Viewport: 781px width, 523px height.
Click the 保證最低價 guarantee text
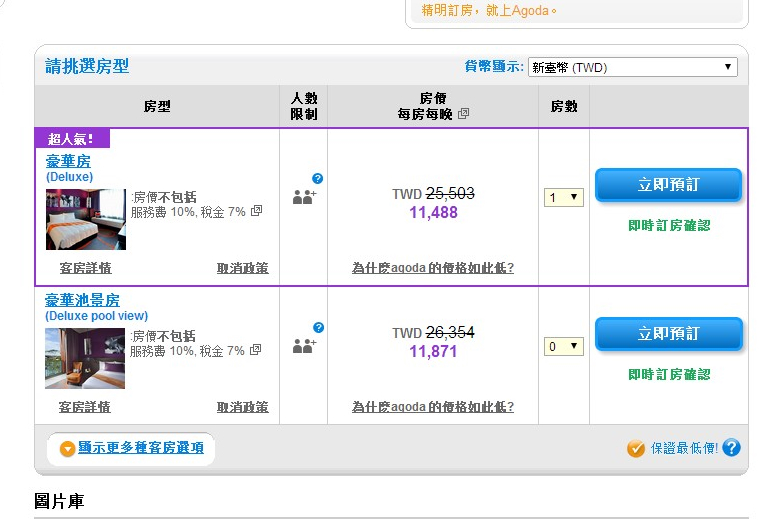tap(684, 448)
